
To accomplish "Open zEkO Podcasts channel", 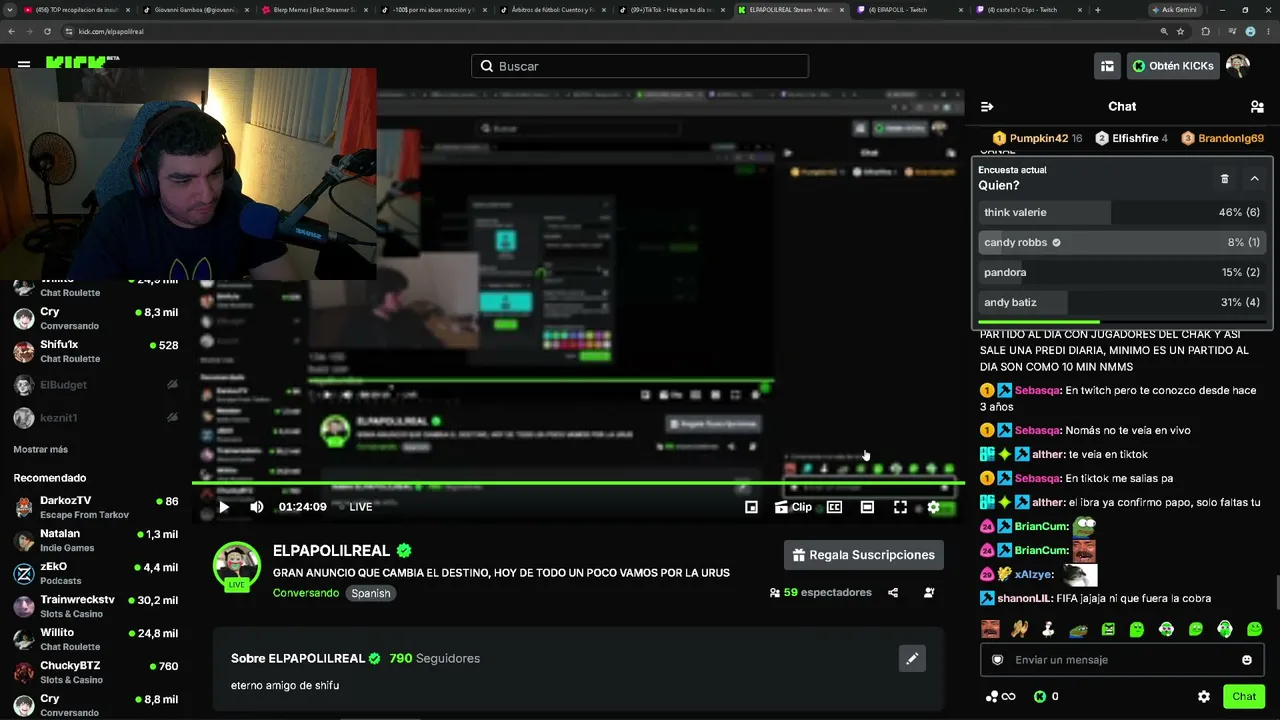I will (x=96, y=573).
